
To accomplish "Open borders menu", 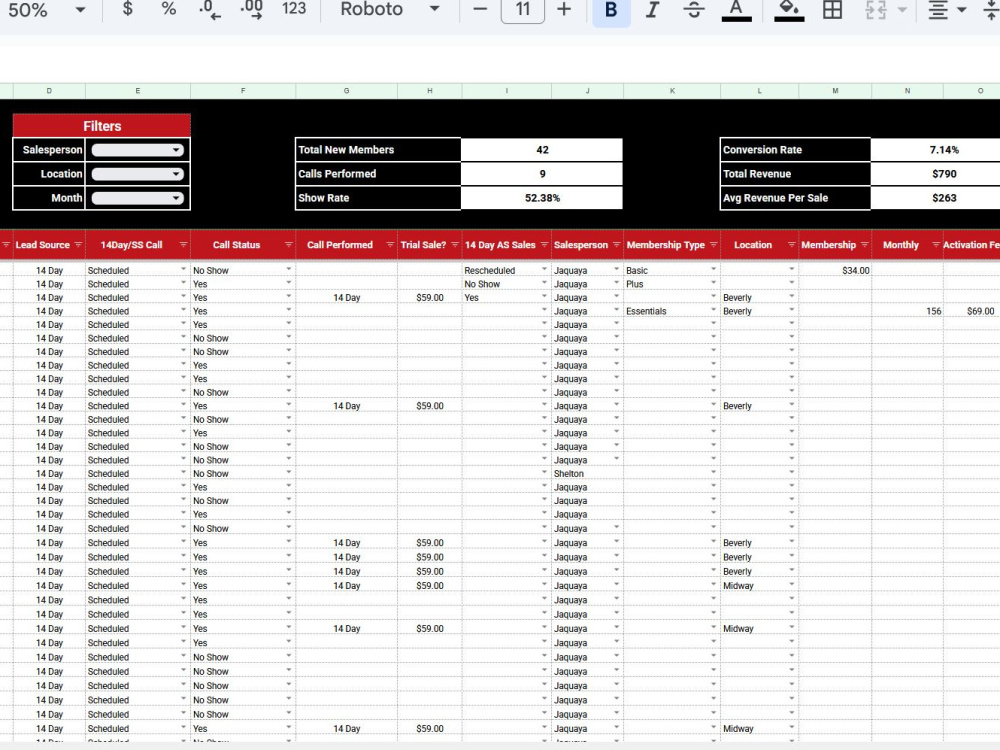I will pyautogui.click(x=832, y=10).
